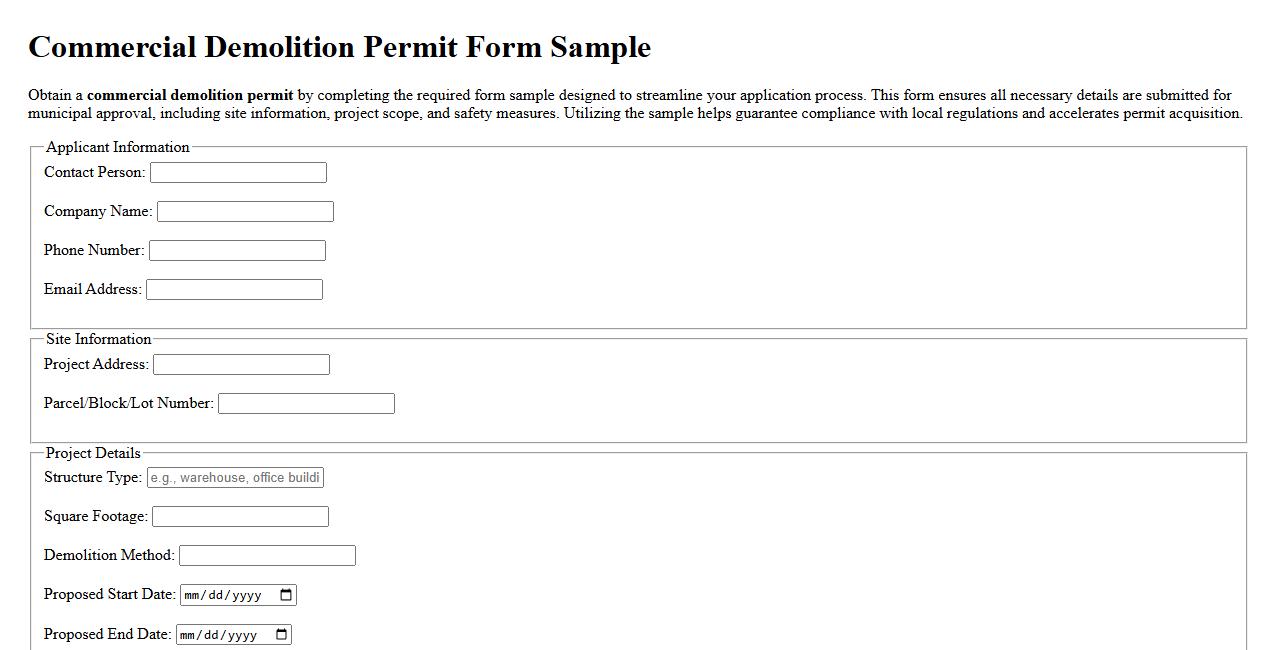Focus the Email Address input
Screen dimensions: 1278x650
234,289
